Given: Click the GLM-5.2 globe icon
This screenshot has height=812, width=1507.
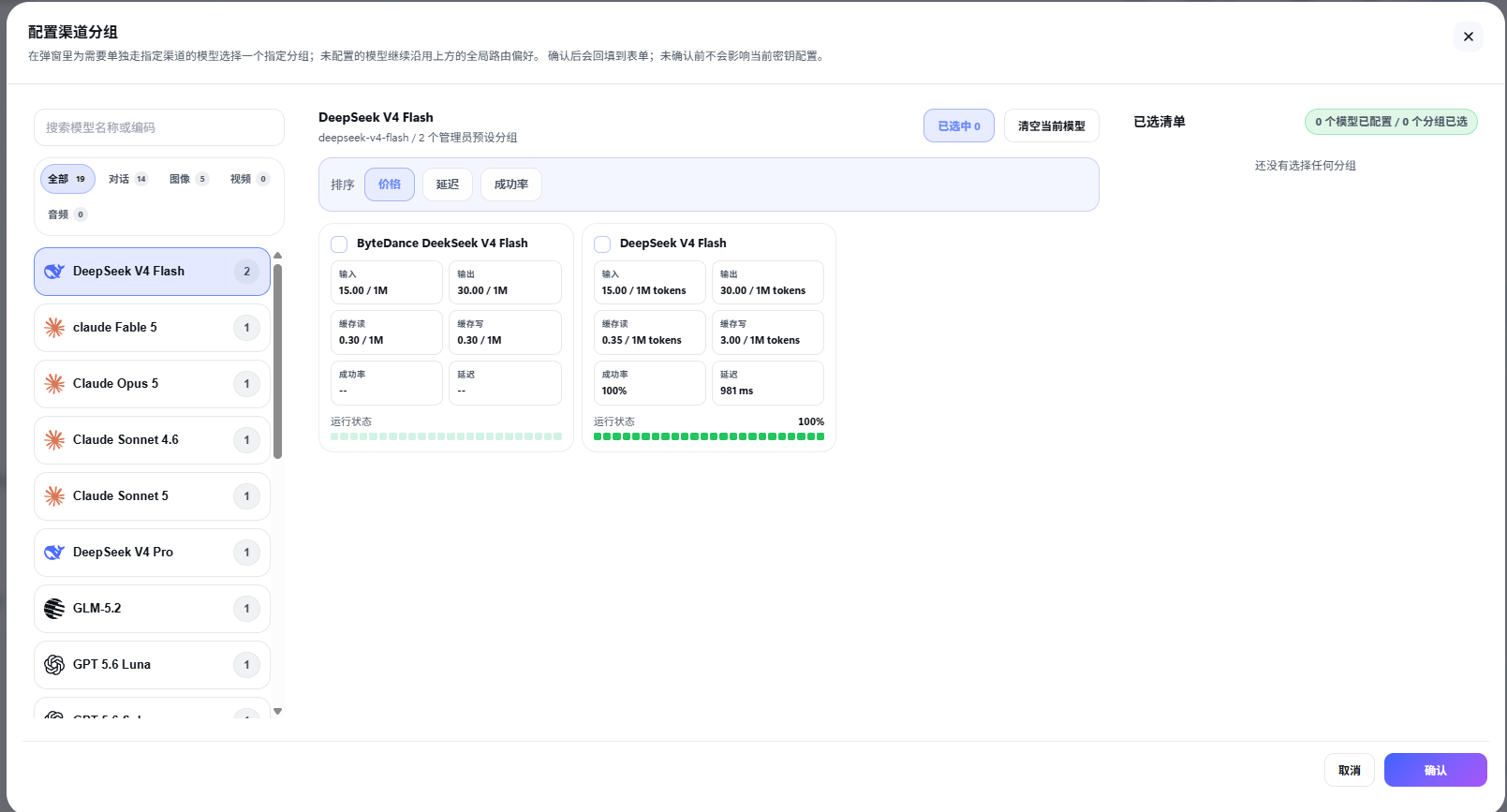Looking at the screenshot, I should [x=54, y=609].
